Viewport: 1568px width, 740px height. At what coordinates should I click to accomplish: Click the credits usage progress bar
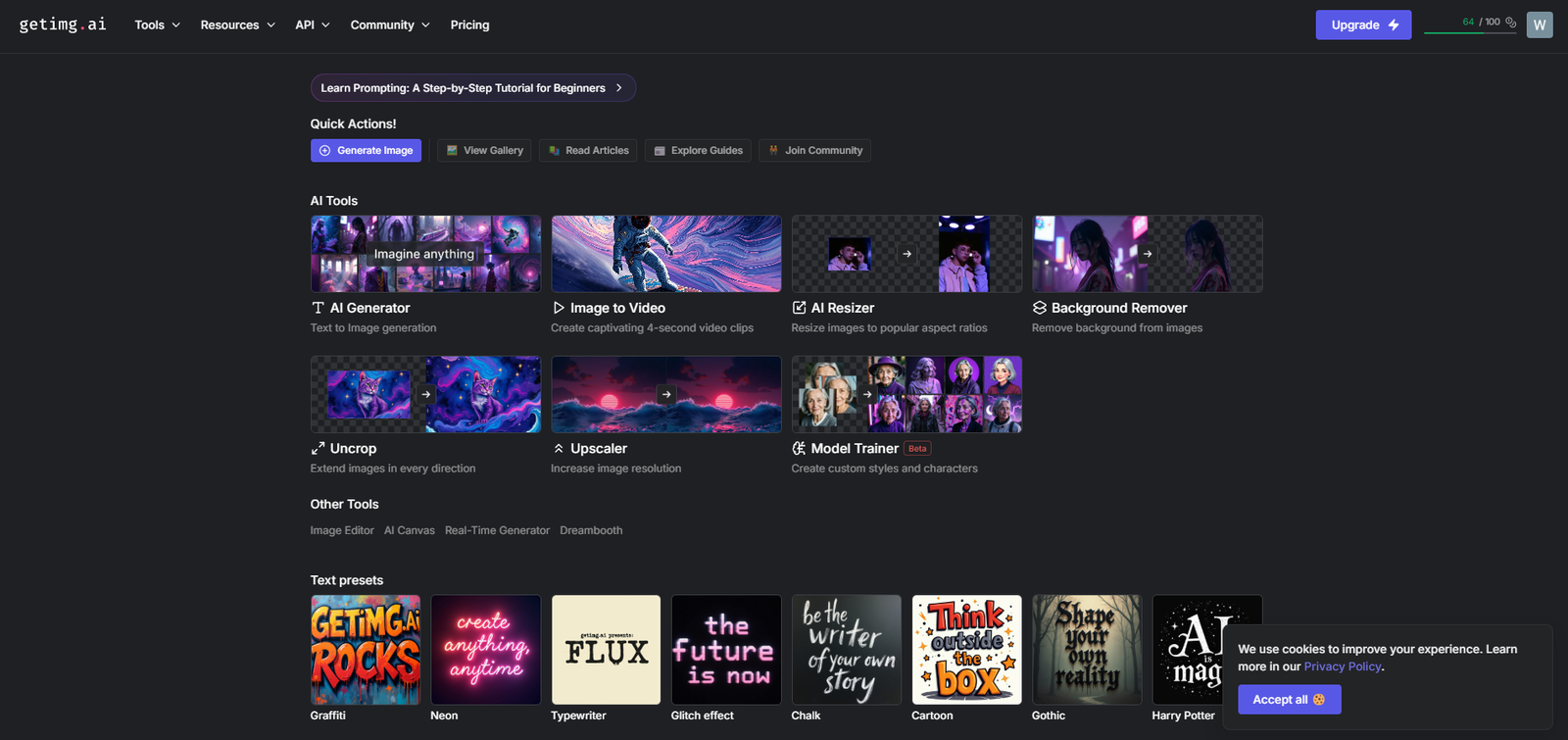(1469, 32)
